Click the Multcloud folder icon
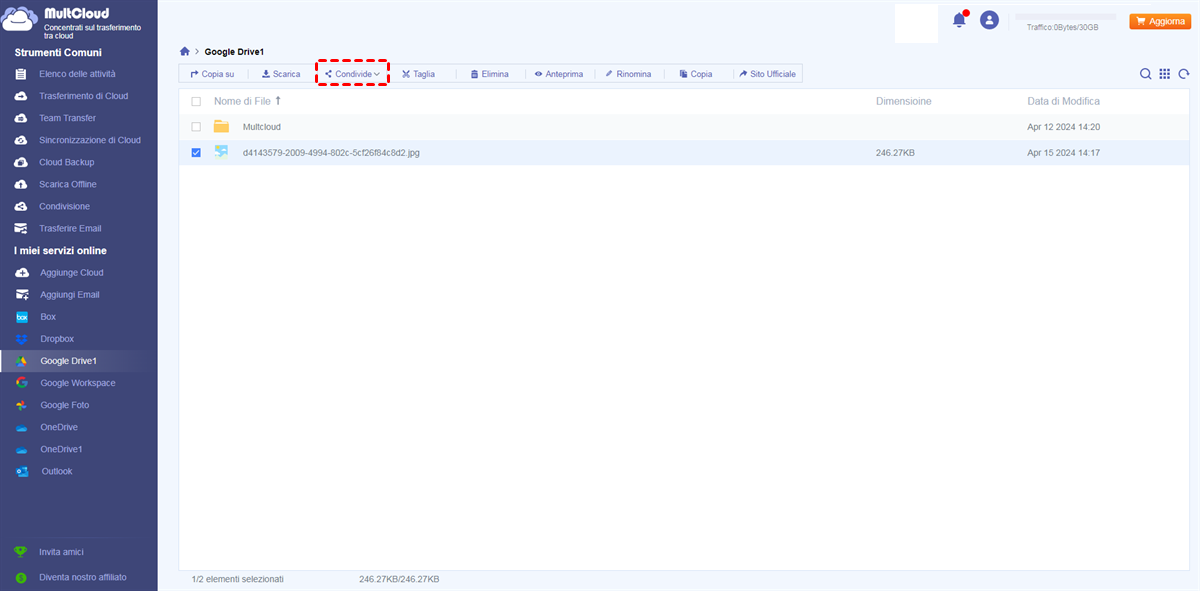Viewport: 1200px width, 591px height. (221, 127)
